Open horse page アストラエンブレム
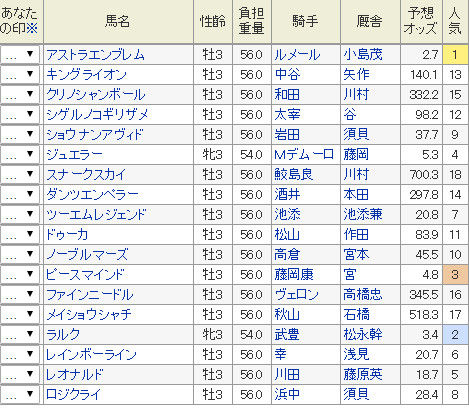The width and height of the screenshot is (469, 408). pyautogui.click(x=95, y=55)
